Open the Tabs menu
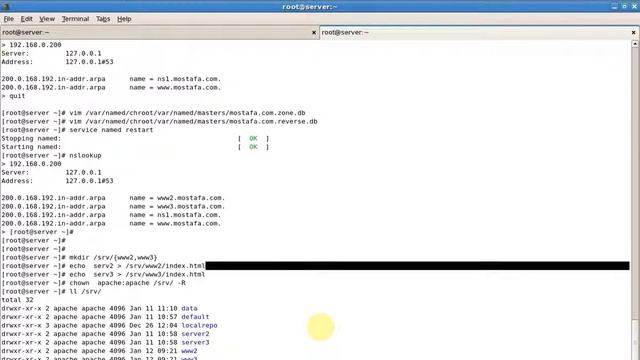 click(x=103, y=19)
